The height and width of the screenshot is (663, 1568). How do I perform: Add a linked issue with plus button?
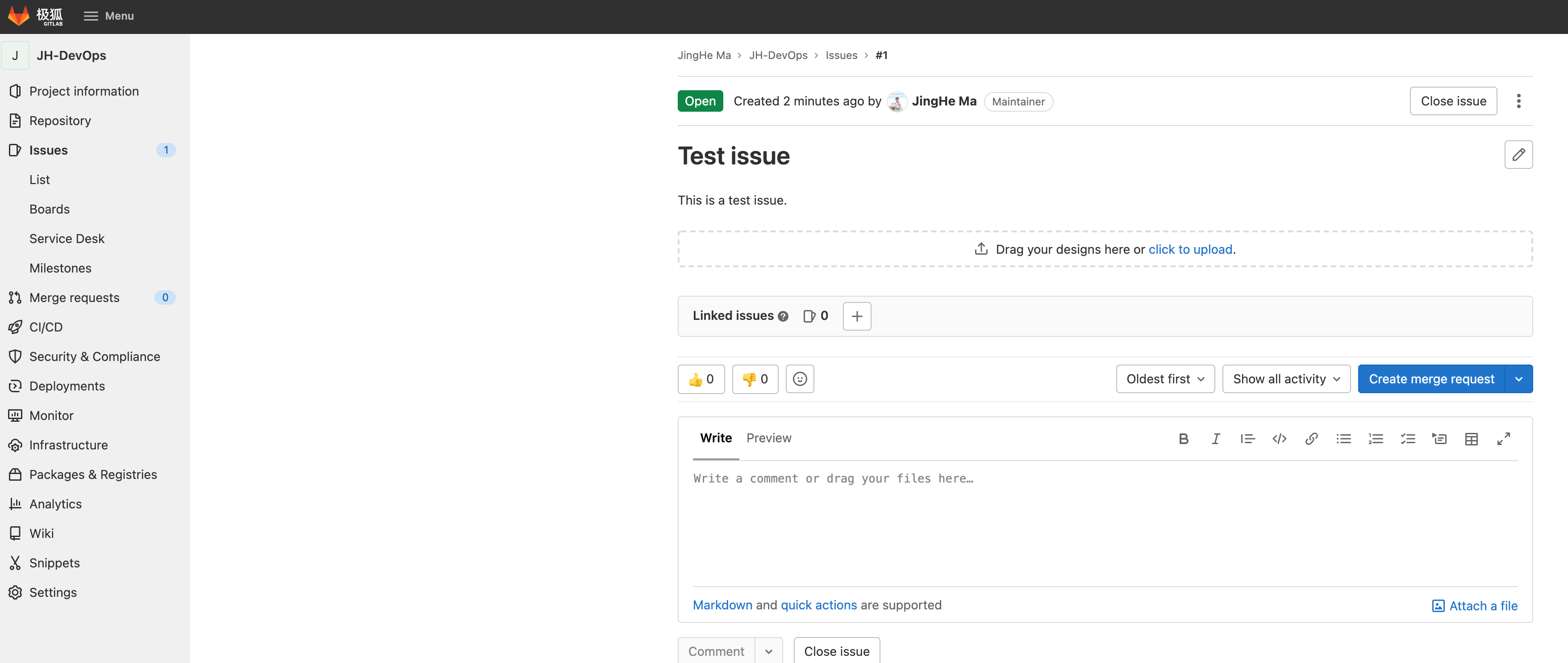[856, 316]
